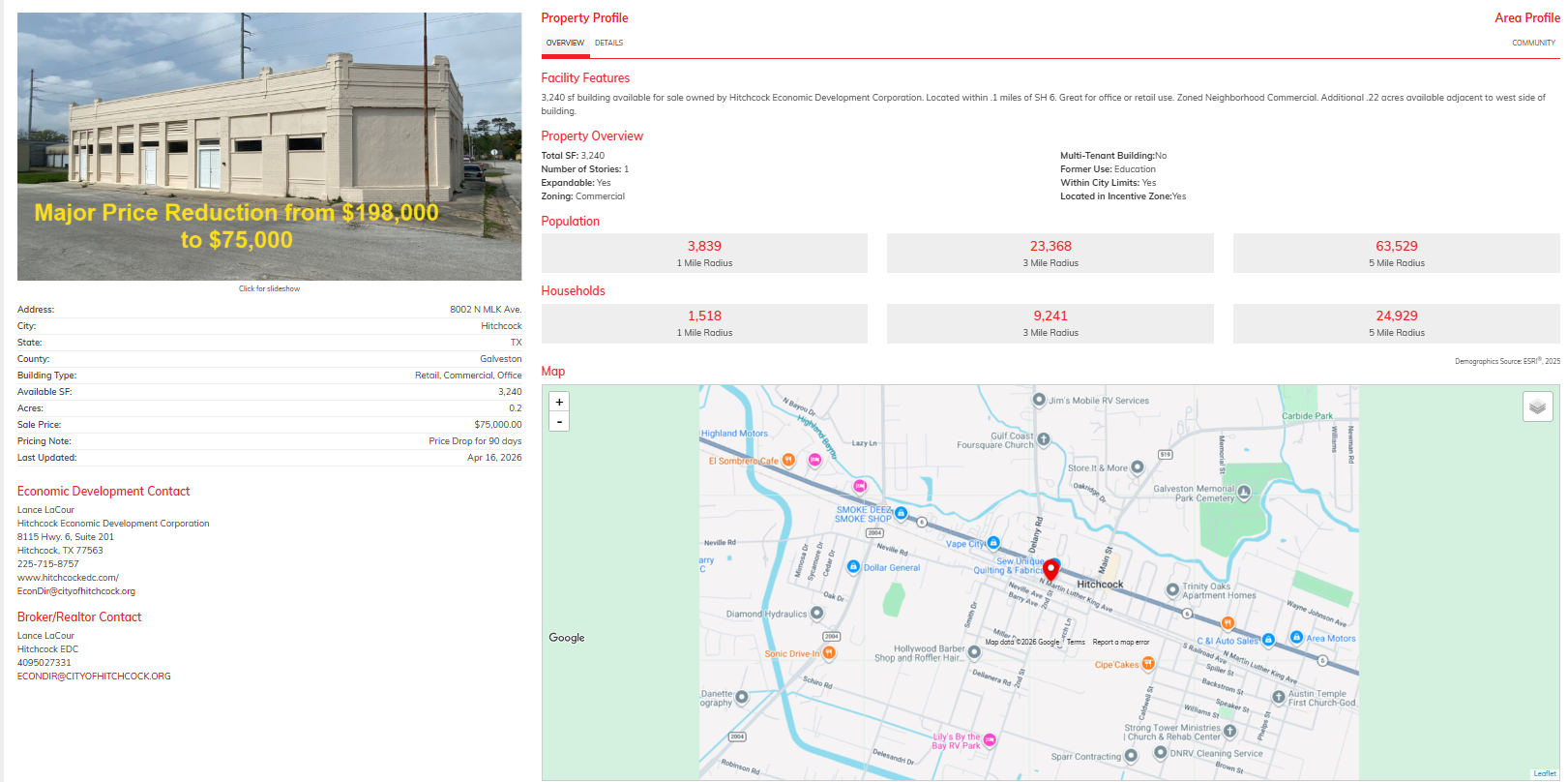Select the Dollar General map marker
The height and width of the screenshot is (782, 1568).
point(853,567)
